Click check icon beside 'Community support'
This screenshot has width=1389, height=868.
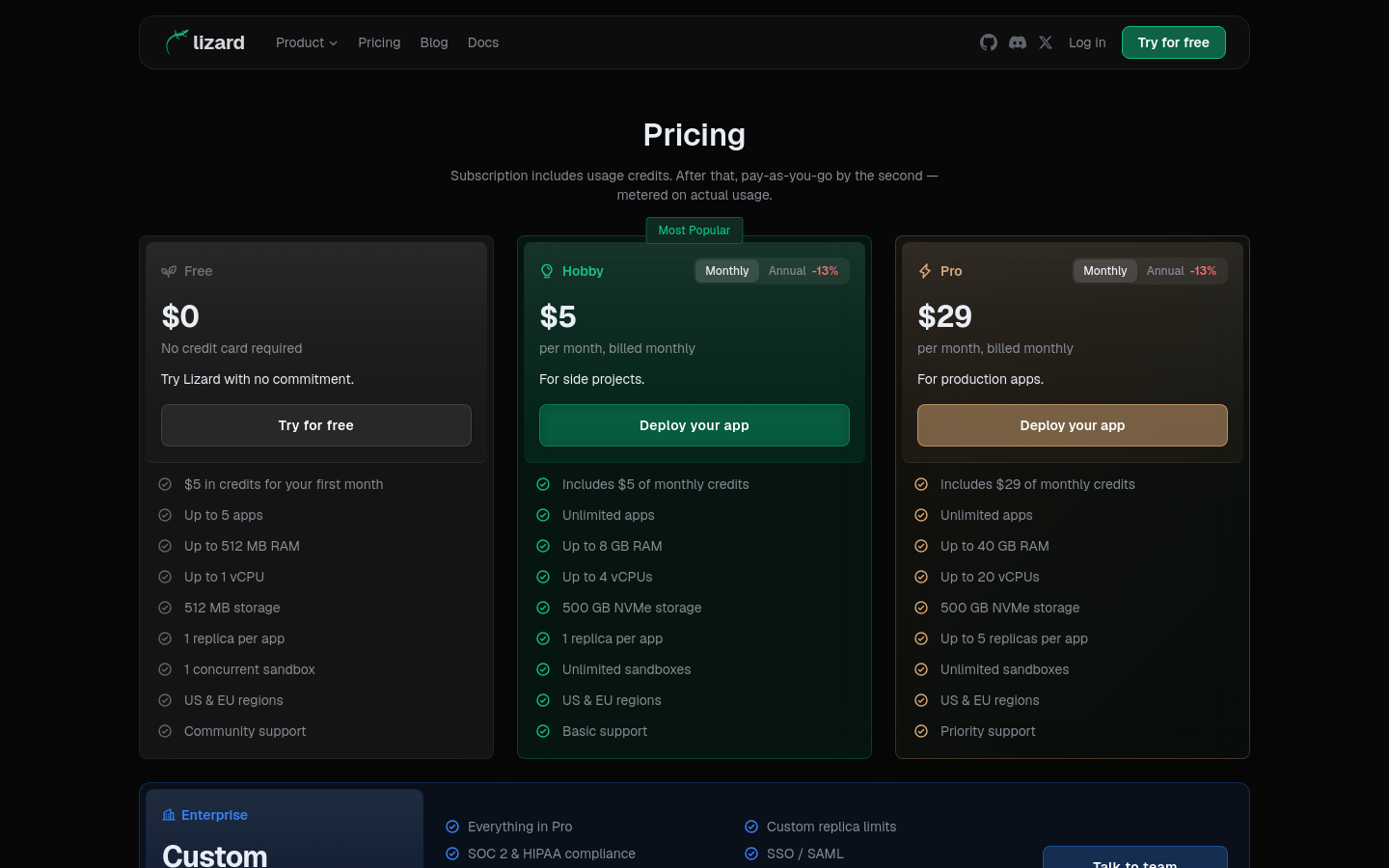pyautogui.click(x=165, y=731)
